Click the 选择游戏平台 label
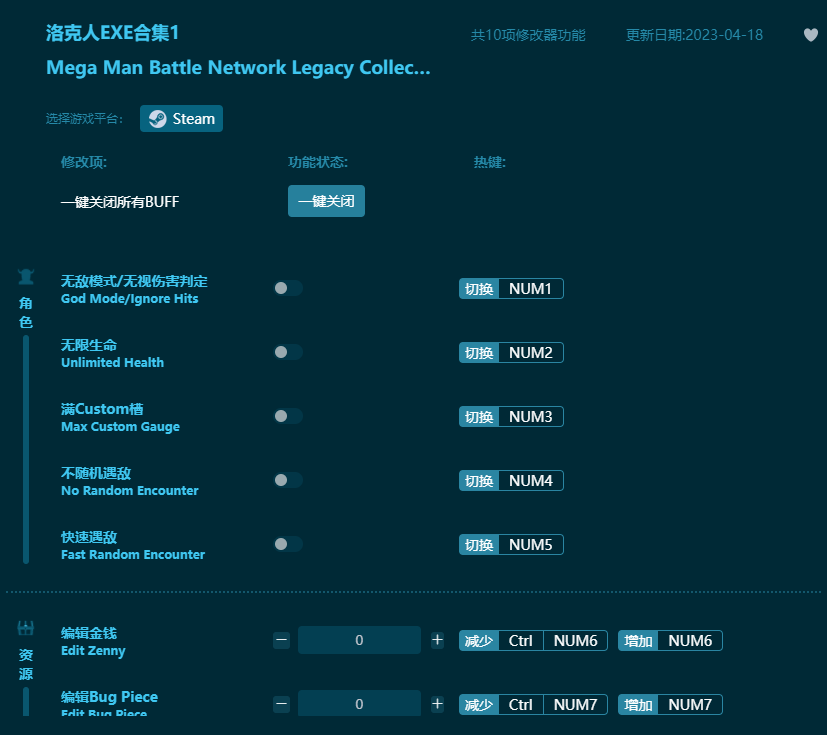 coord(84,119)
